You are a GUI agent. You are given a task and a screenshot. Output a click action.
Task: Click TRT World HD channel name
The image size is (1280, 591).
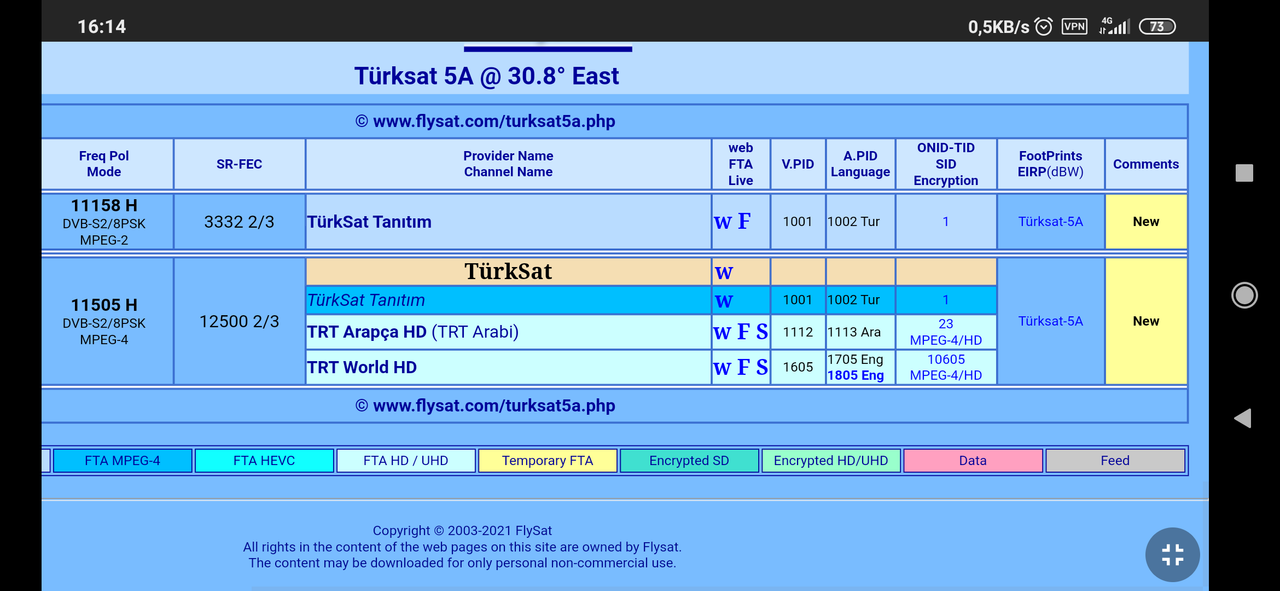(x=362, y=367)
